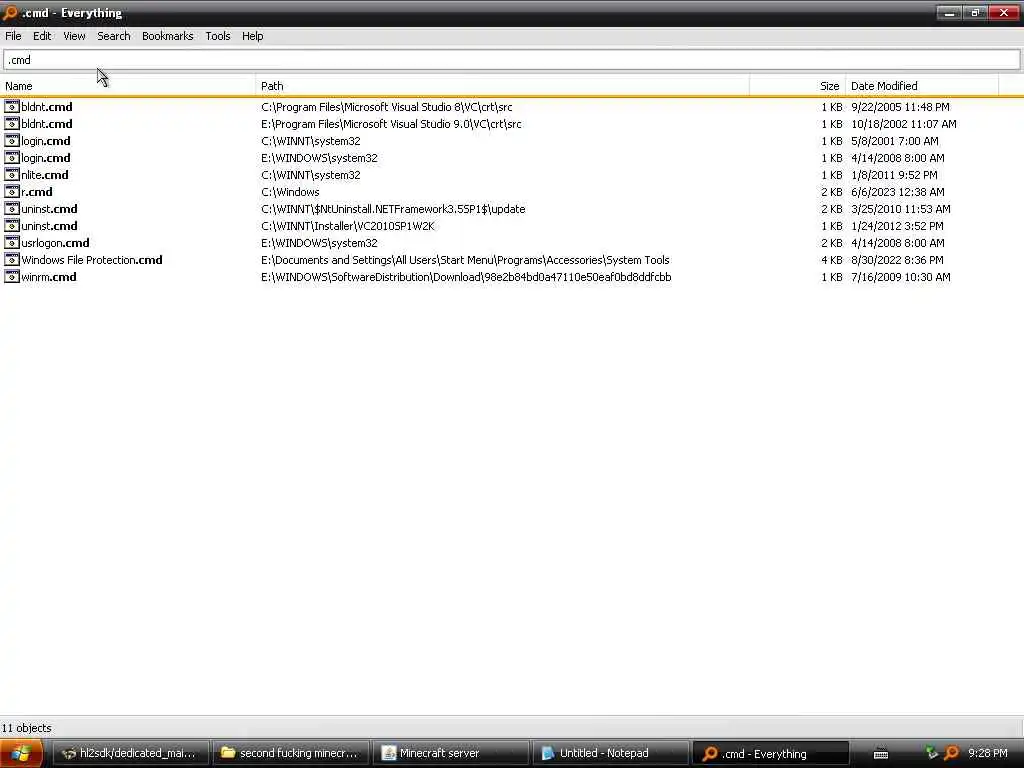Click date 5/8/2001 7:00 AM
The image size is (1024, 768).
[894, 140]
